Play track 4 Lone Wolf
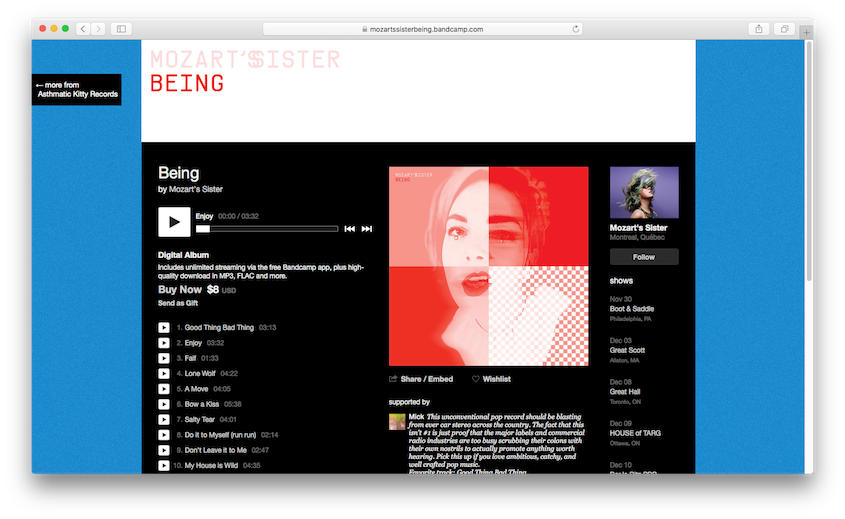 click(x=164, y=373)
